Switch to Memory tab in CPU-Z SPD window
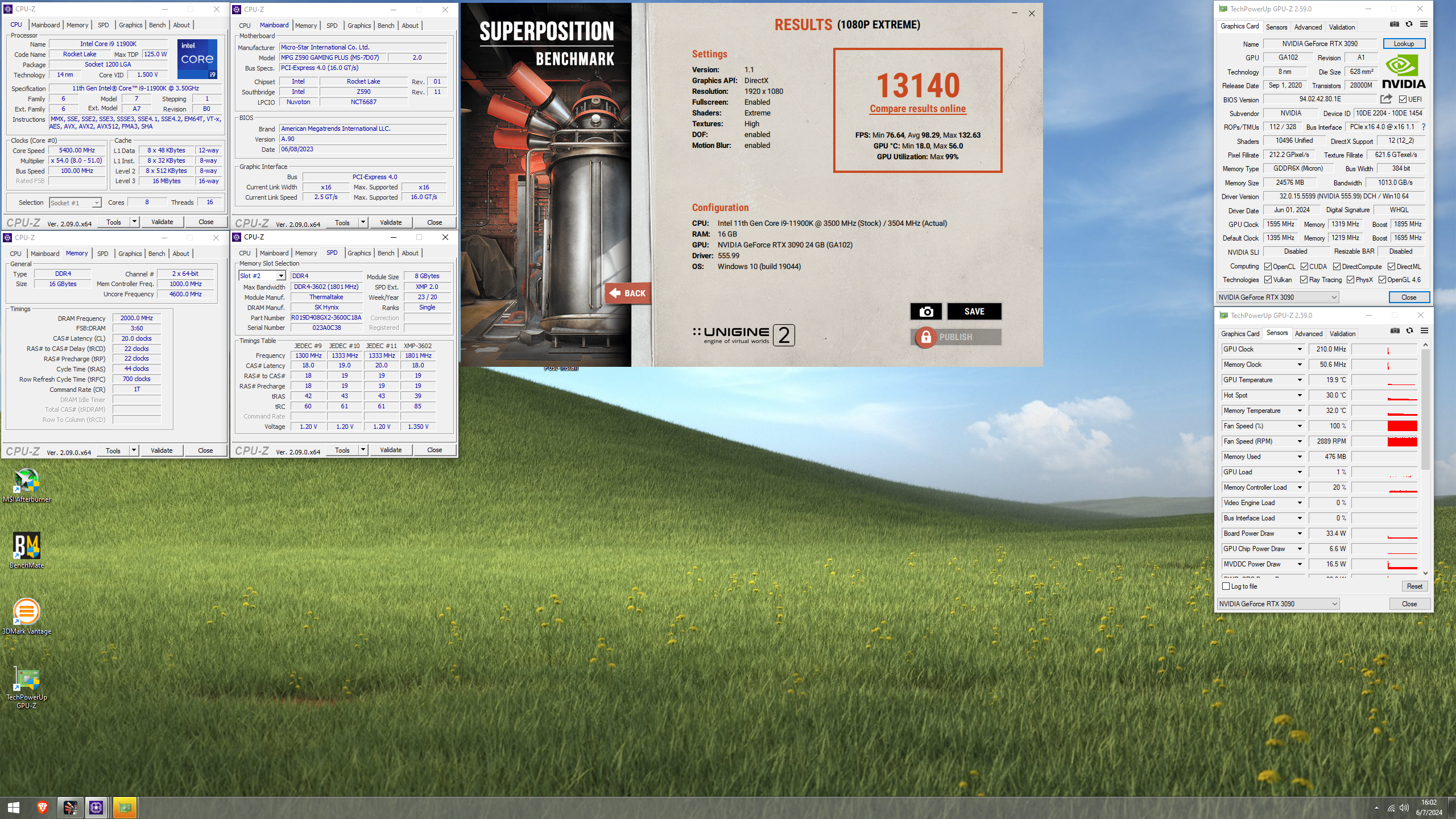Screen dimensions: 1456x819 click(x=306, y=253)
